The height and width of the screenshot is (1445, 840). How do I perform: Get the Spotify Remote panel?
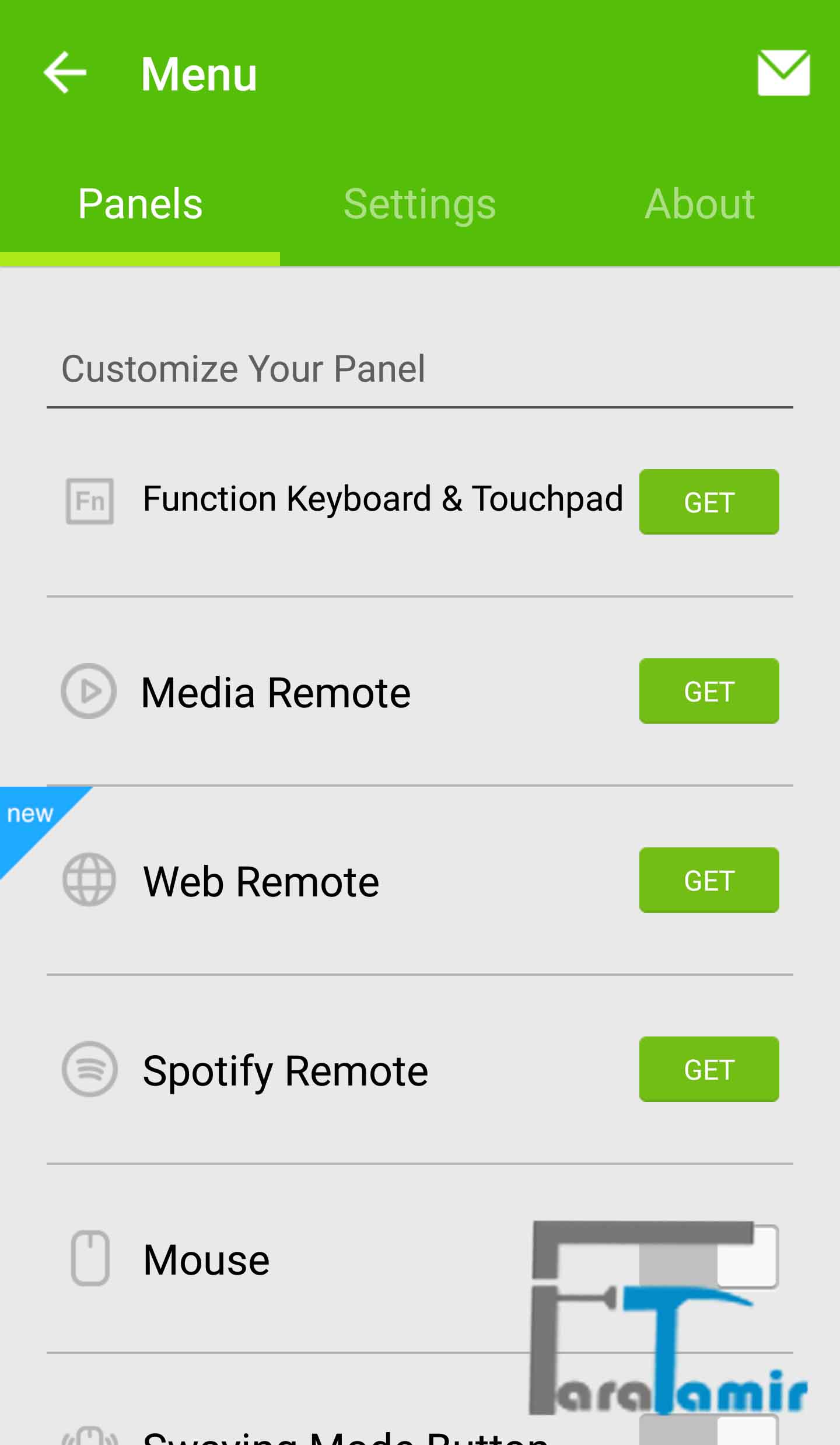pos(709,1069)
